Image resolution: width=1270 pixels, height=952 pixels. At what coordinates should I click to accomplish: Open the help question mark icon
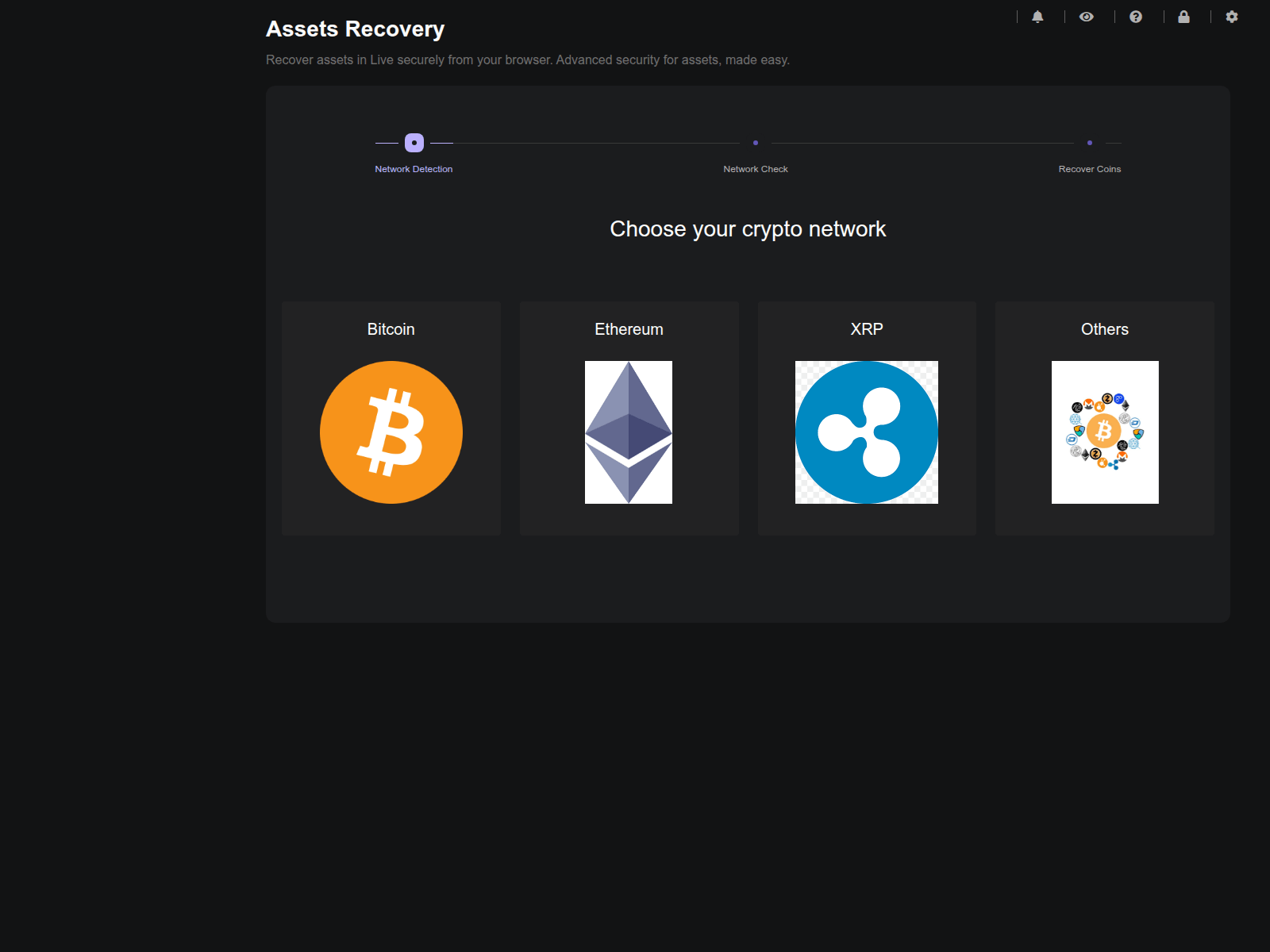coord(1136,17)
